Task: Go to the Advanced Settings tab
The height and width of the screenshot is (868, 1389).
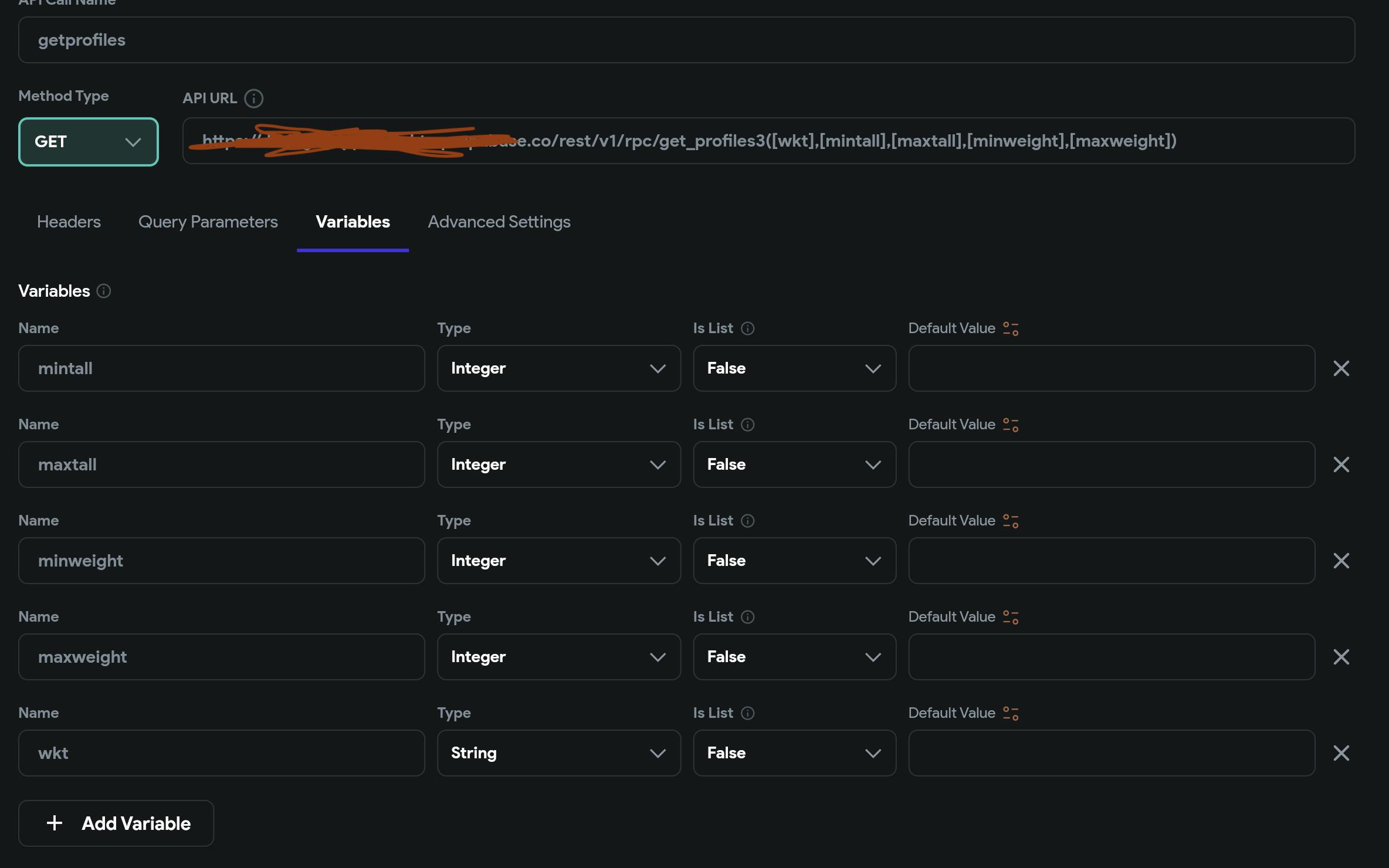Action: tap(499, 222)
